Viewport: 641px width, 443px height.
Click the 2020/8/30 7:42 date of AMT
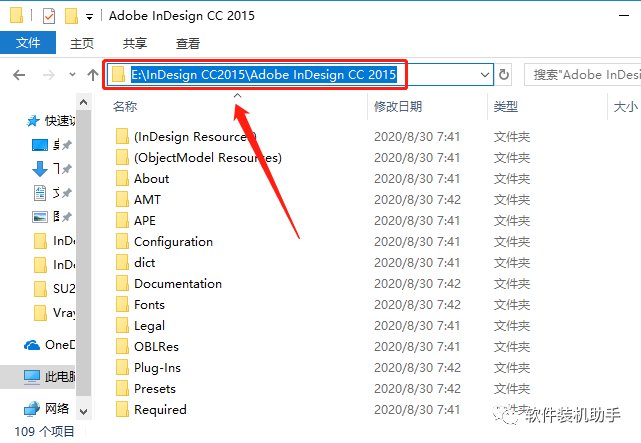point(417,199)
